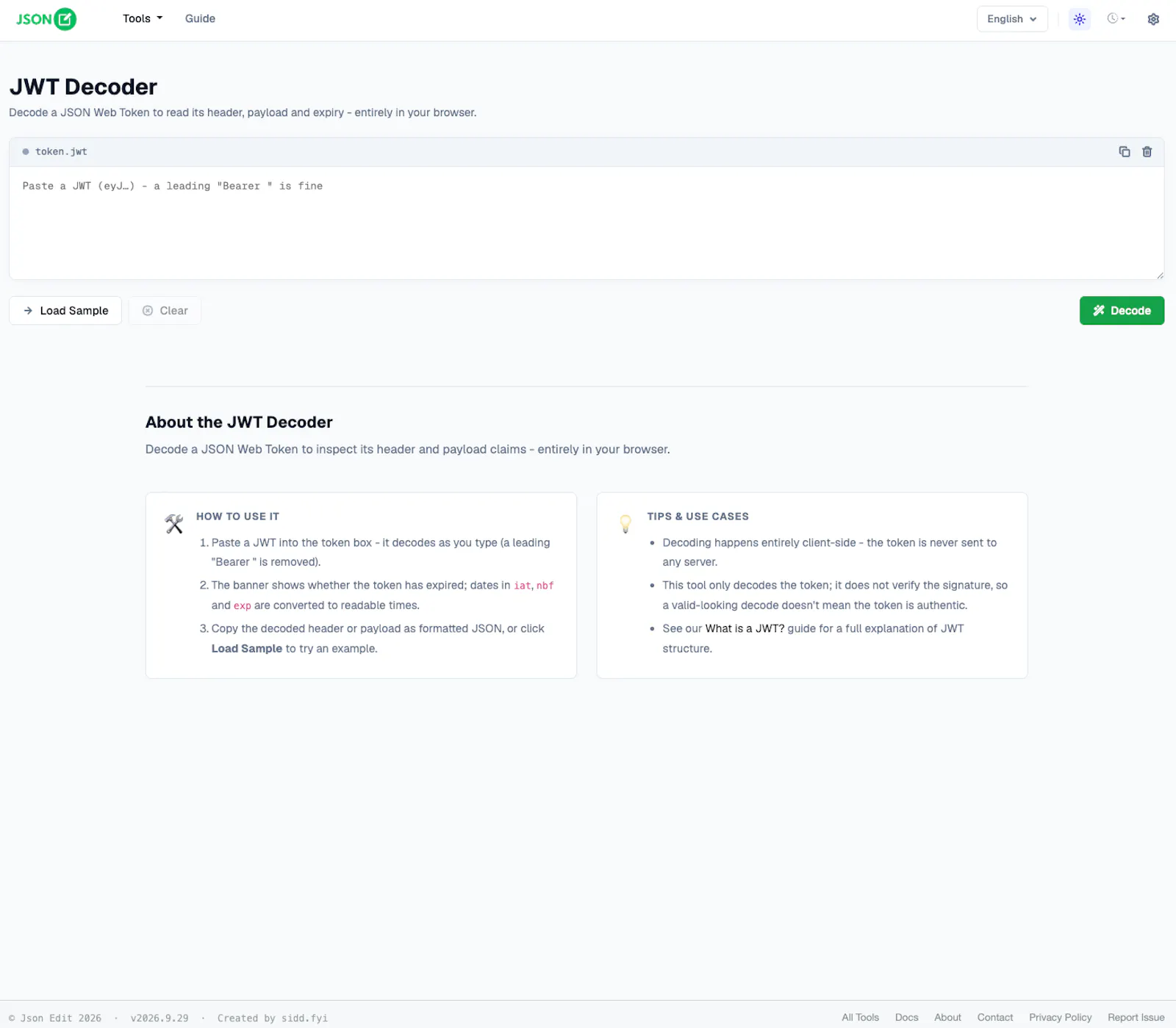The height and width of the screenshot is (1028, 1176).
Task: View the Privacy Policy
Action: pyautogui.click(x=1060, y=1018)
